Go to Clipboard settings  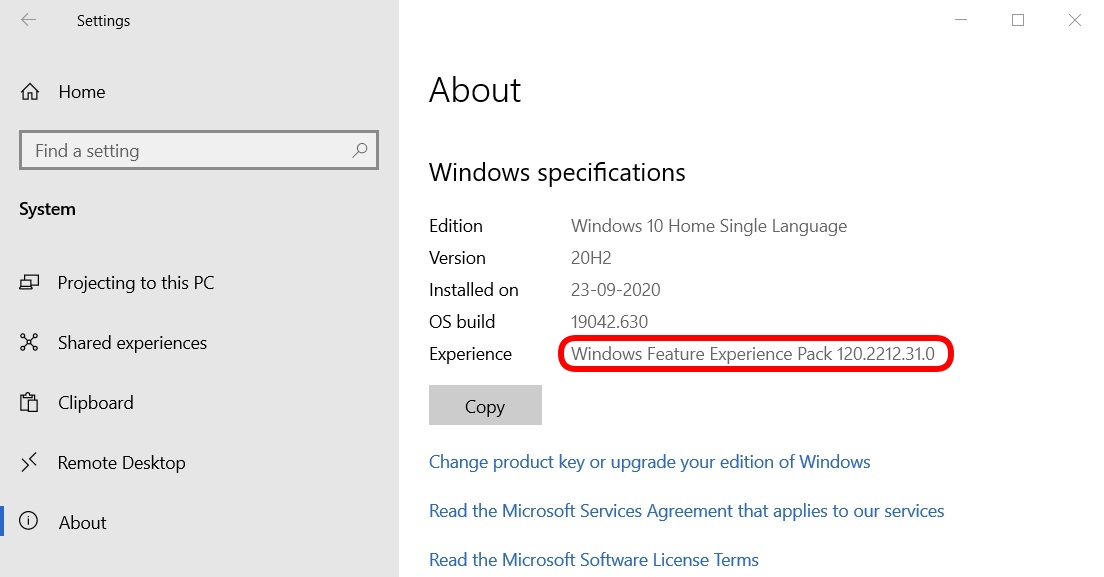[96, 402]
